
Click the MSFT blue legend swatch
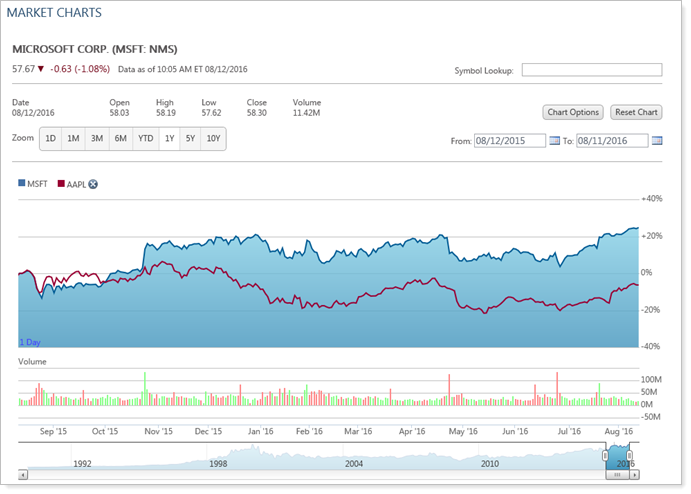22,185
